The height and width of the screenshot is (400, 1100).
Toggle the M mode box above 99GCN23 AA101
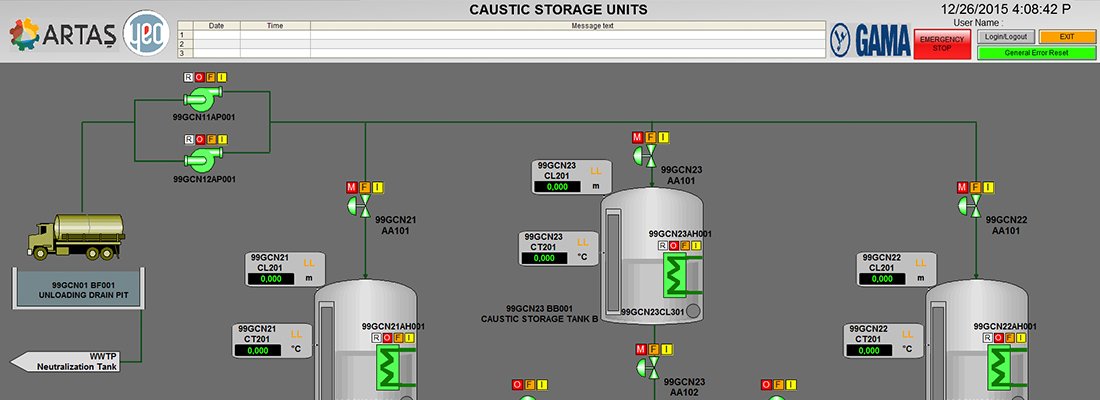637,137
